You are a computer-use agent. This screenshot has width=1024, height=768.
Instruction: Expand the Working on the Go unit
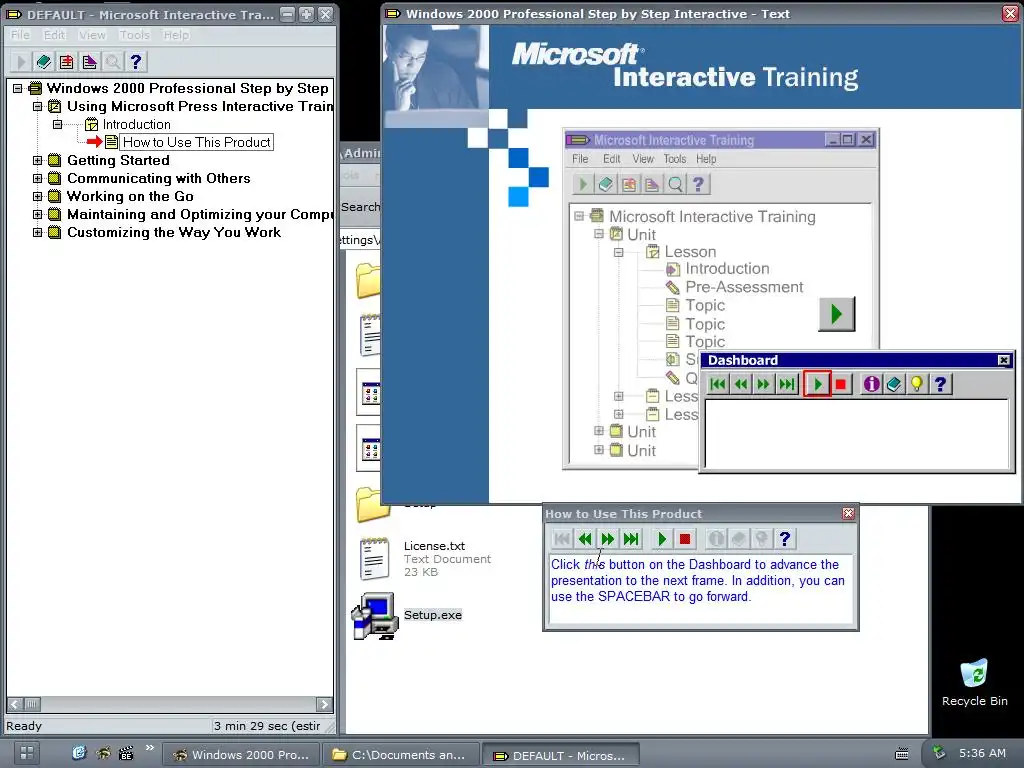coord(38,196)
